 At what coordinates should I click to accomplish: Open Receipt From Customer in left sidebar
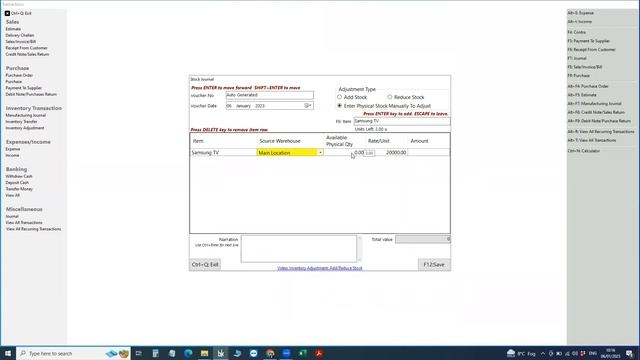click(27, 48)
